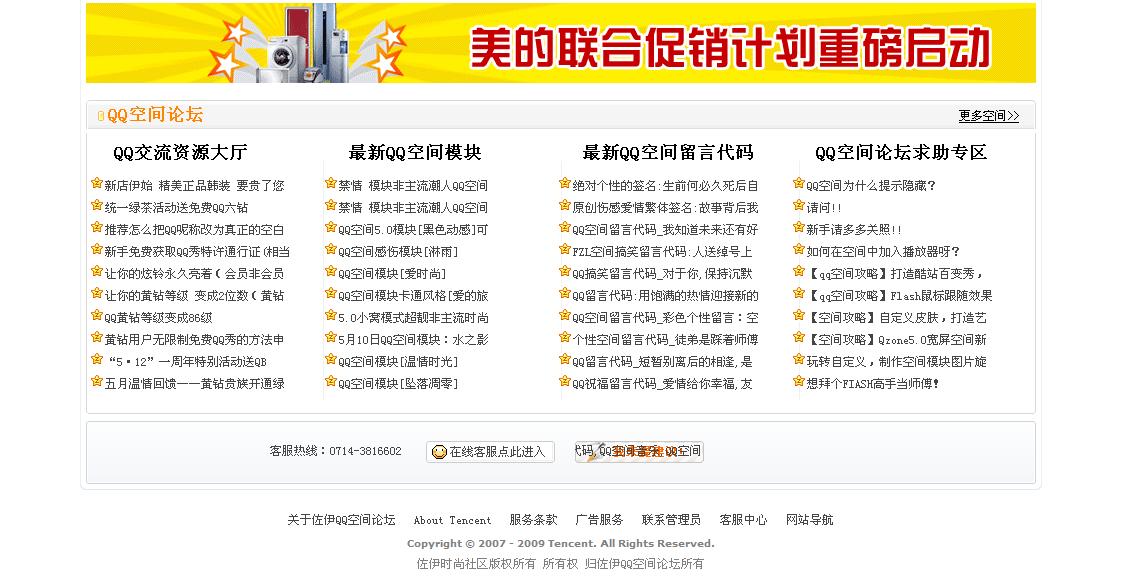Click the star bullet before "QQ空间感伤模块[淋雨]"
Screen dimensions: 1129x576
pyautogui.click(x=330, y=250)
